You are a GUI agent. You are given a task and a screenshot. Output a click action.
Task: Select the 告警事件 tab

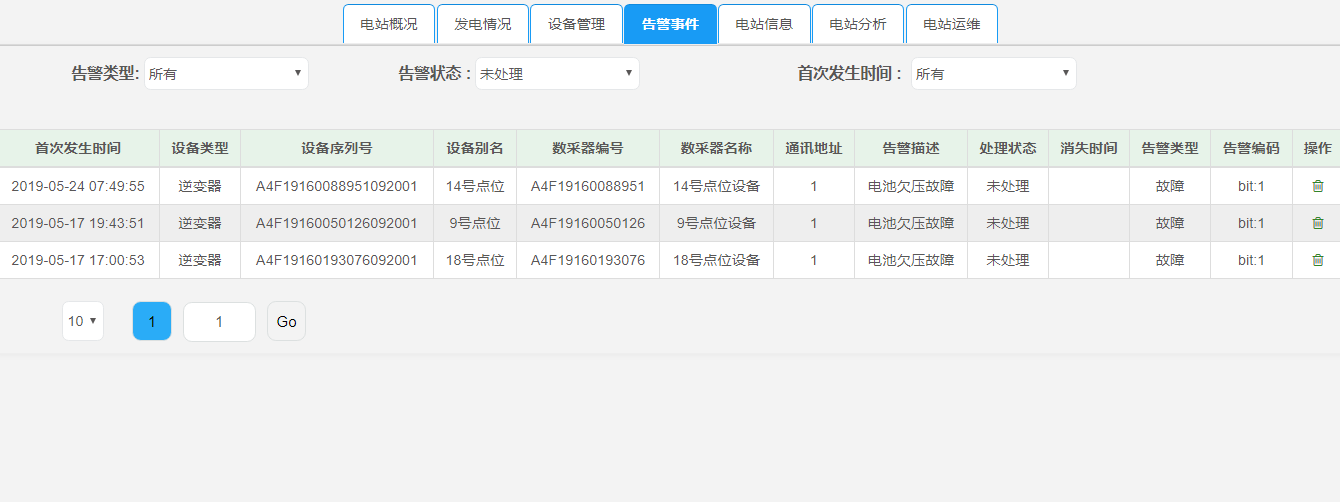pyautogui.click(x=670, y=24)
